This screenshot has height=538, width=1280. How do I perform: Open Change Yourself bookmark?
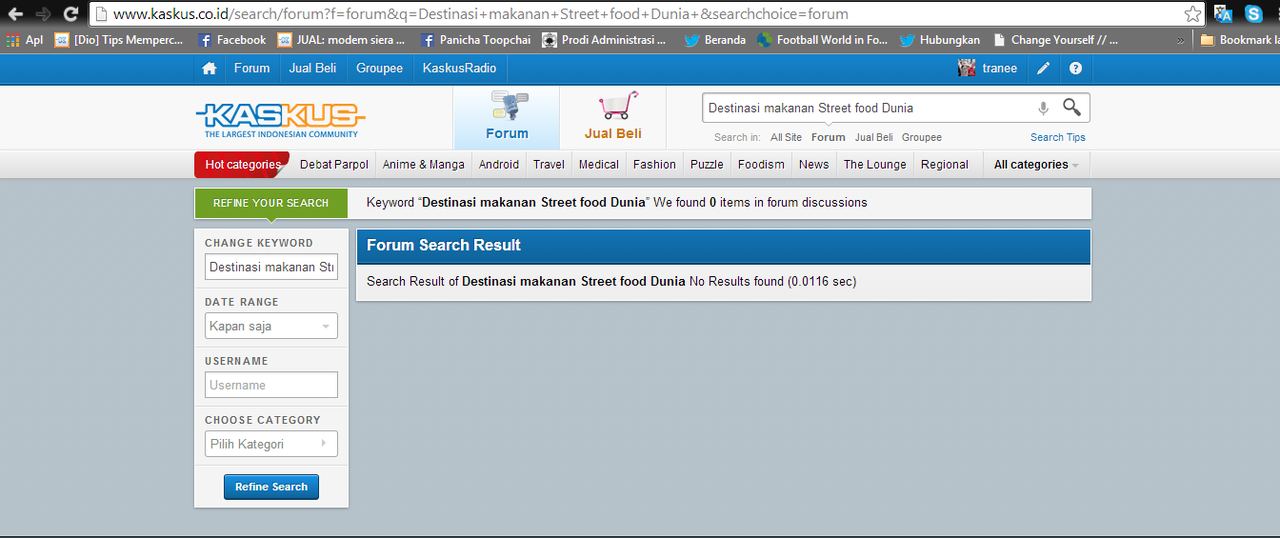[x=1055, y=40]
